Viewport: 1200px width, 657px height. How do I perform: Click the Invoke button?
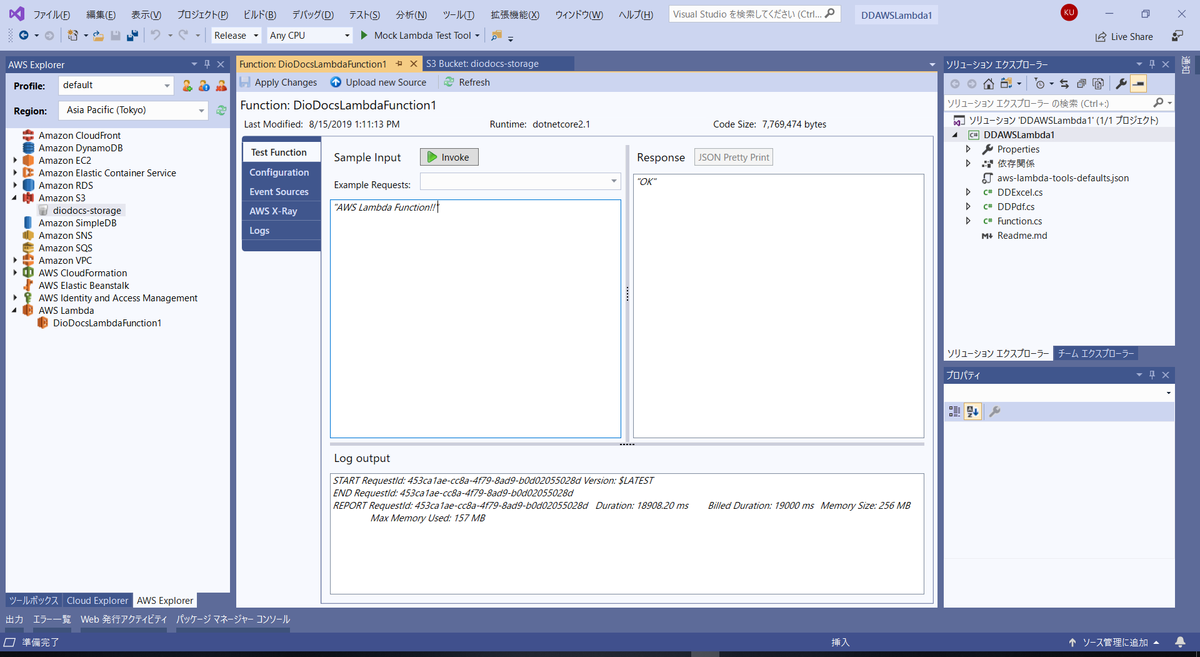pyautogui.click(x=448, y=157)
